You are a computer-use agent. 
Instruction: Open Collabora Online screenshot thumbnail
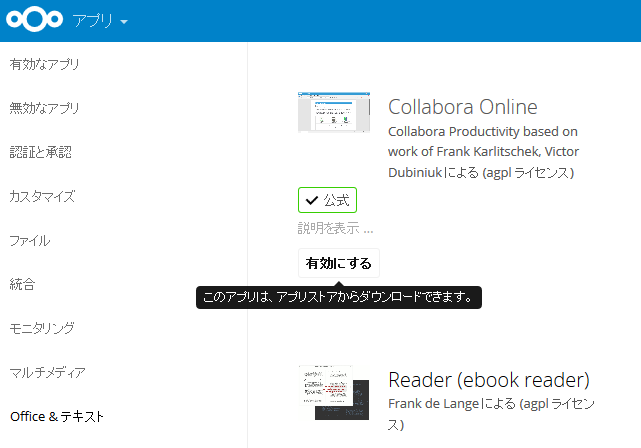334,112
